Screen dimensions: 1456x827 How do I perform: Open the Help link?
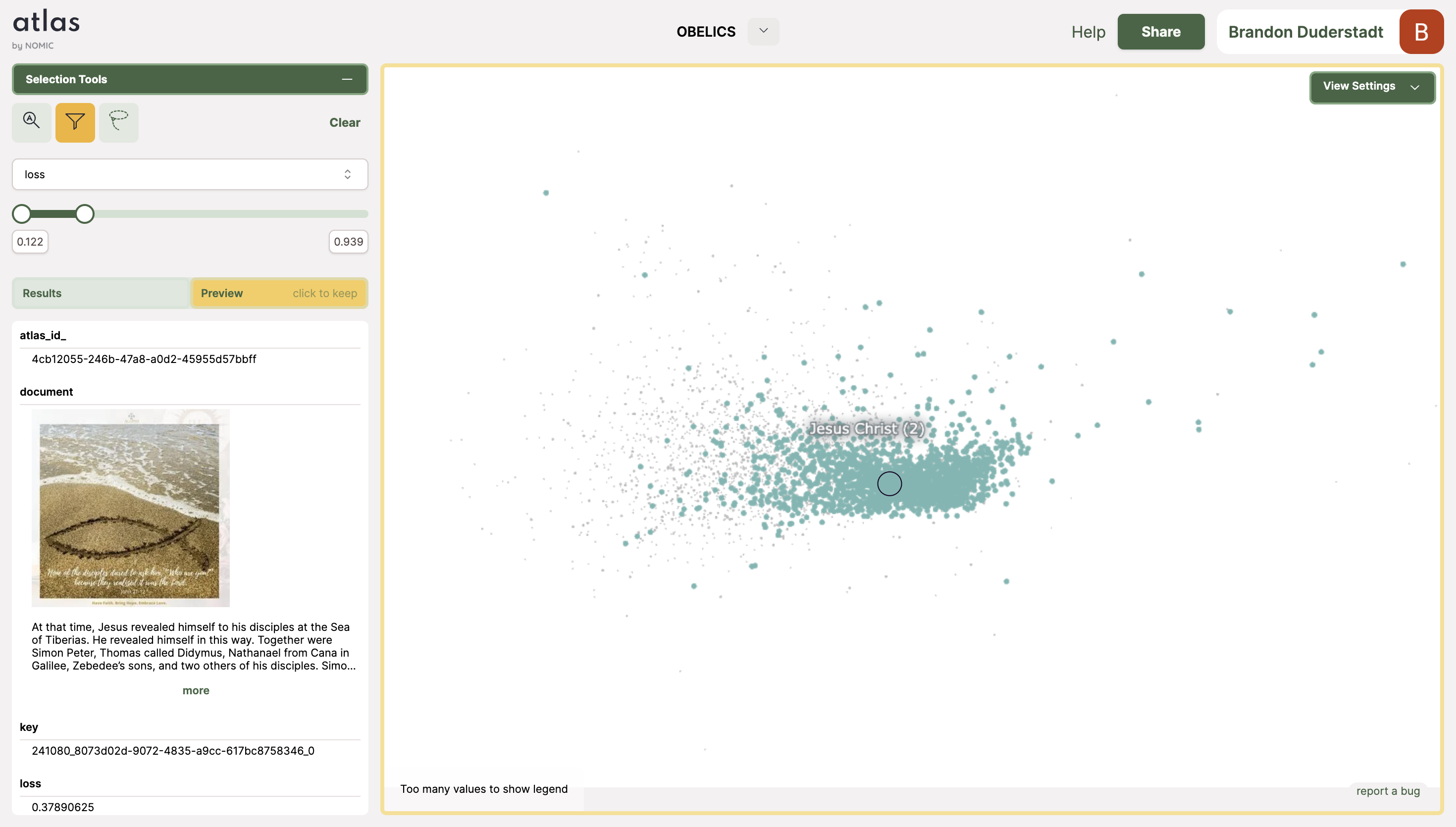pyautogui.click(x=1088, y=32)
